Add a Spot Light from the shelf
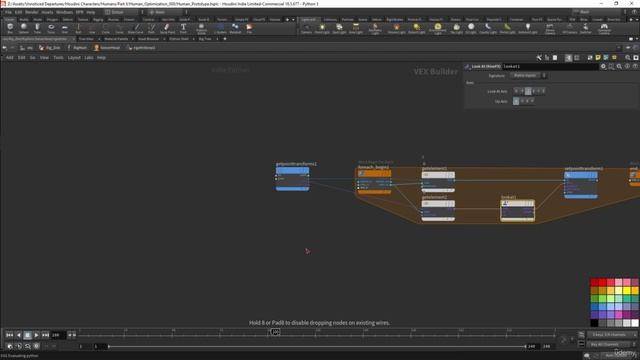The width and height of the screenshot is (640, 360). (x=339, y=28)
